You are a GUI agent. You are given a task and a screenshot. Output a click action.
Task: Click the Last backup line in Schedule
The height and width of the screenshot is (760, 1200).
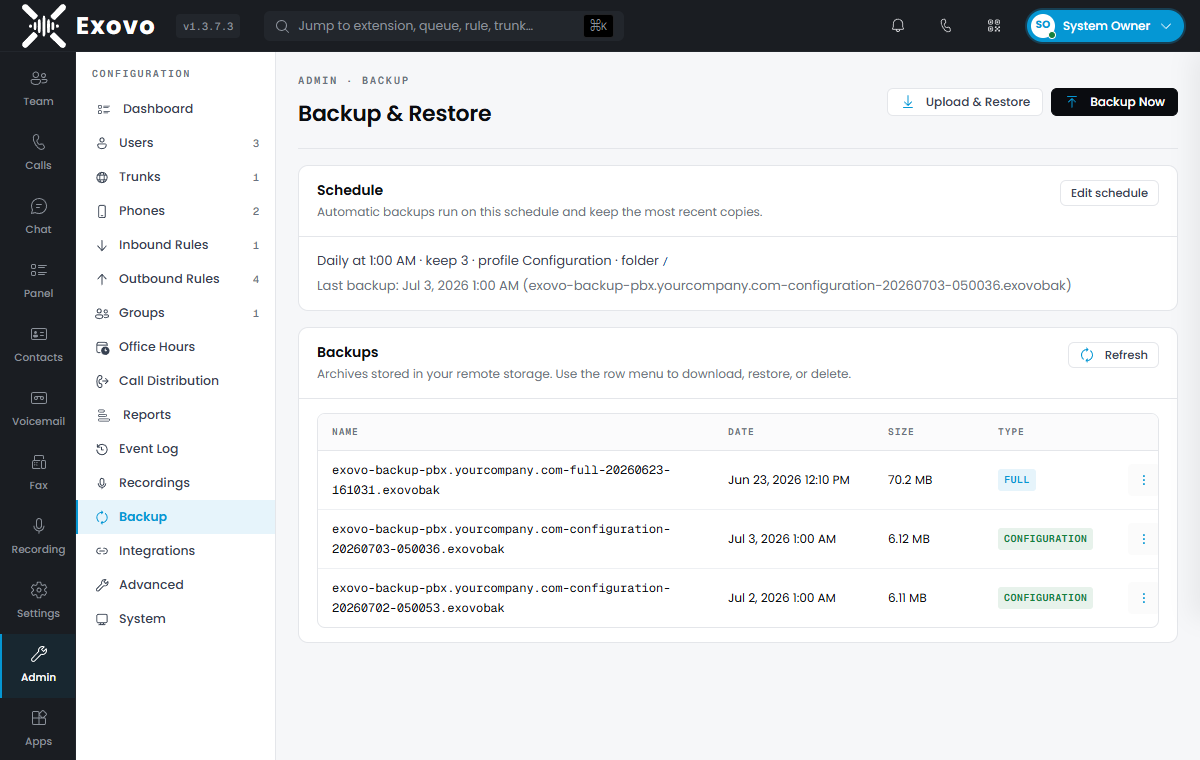(694, 285)
